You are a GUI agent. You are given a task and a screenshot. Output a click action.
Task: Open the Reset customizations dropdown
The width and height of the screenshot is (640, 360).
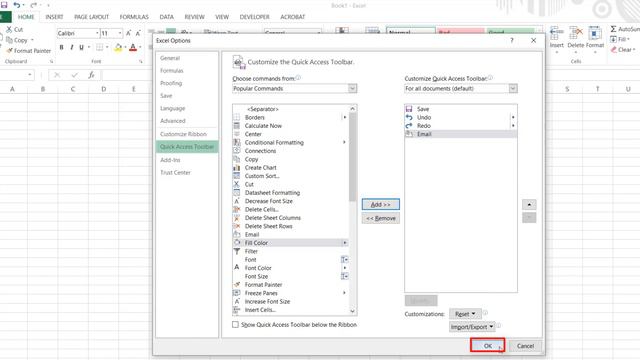click(465, 314)
